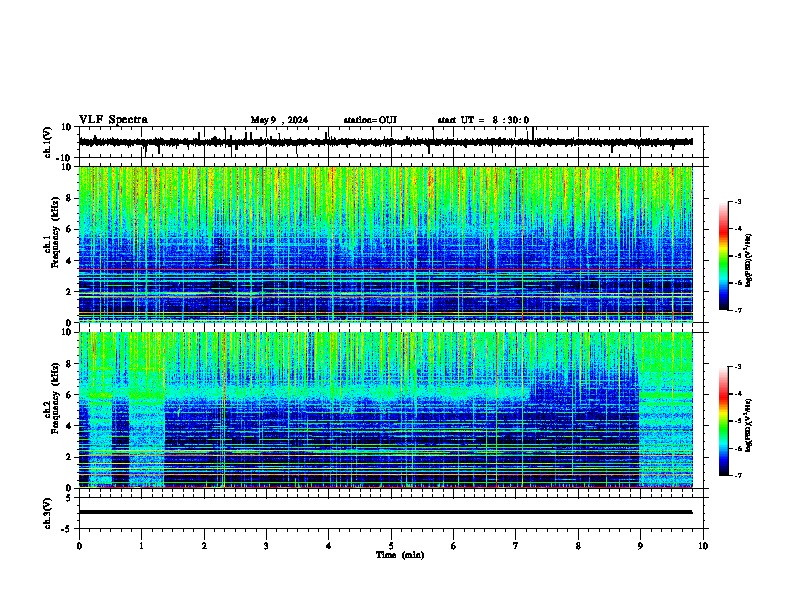Select the ch.1 "Frequency (kHz)" axis label
The height and width of the screenshot is (612, 792).
point(54,232)
